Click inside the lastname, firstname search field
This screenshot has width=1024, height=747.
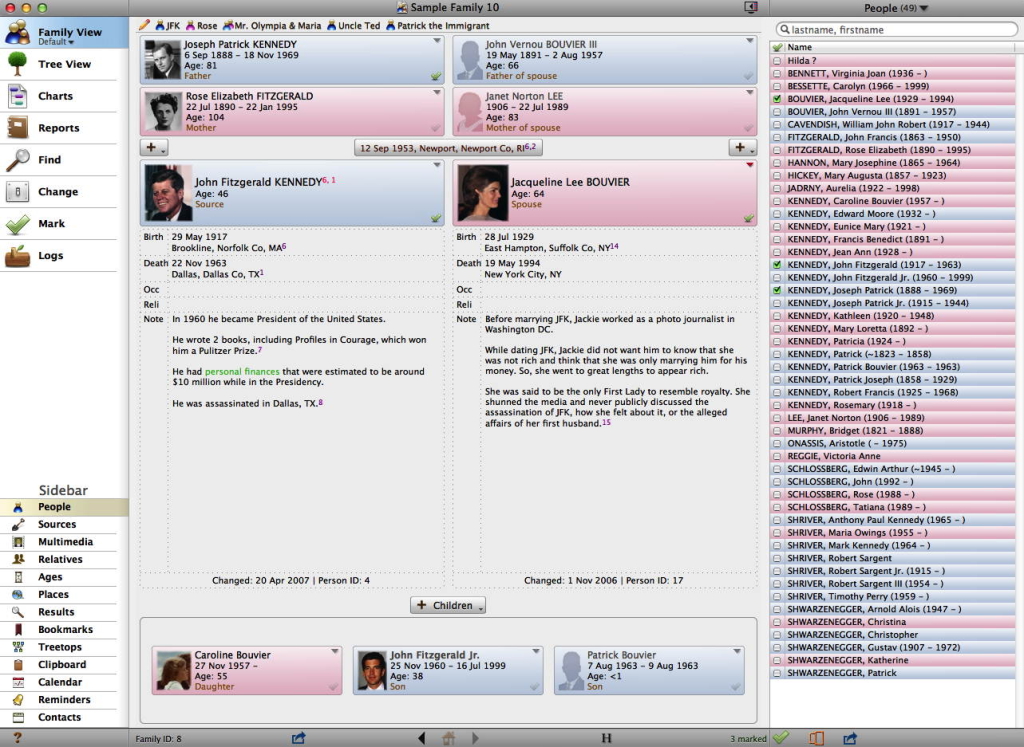895,29
